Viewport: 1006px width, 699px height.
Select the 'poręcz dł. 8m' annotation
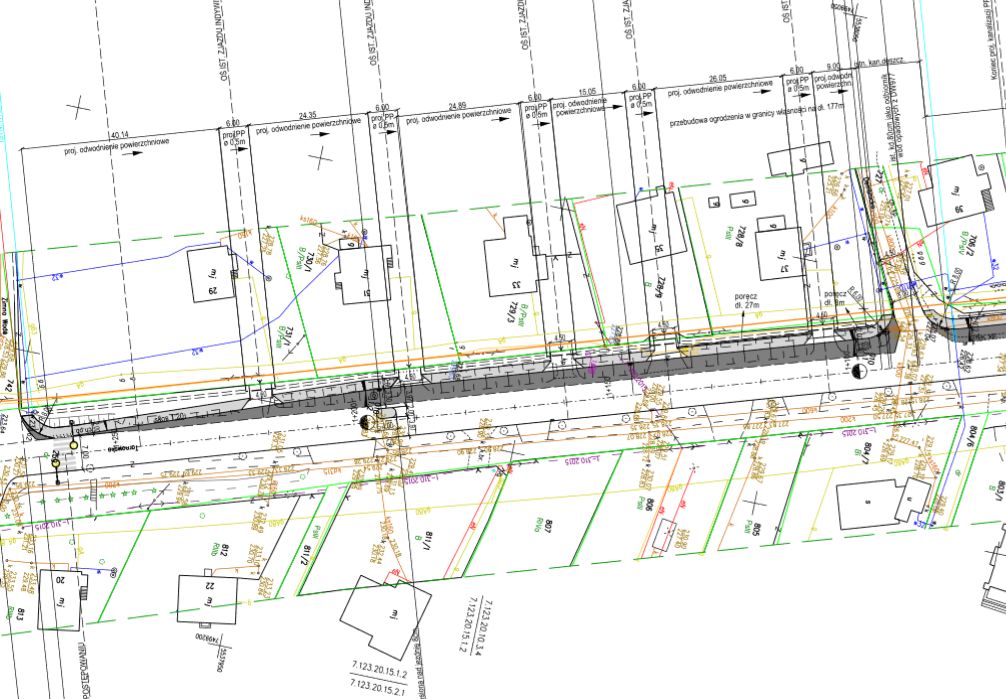click(835, 298)
